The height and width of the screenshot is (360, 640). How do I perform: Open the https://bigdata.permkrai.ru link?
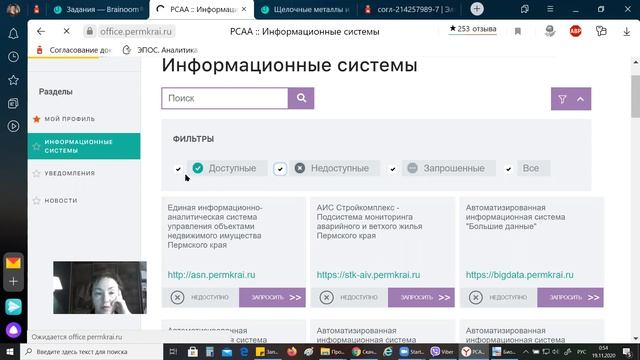pos(520,275)
